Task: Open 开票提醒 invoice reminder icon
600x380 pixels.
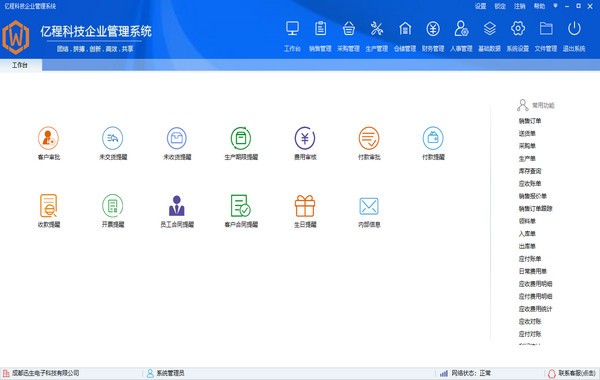Action: (x=112, y=206)
